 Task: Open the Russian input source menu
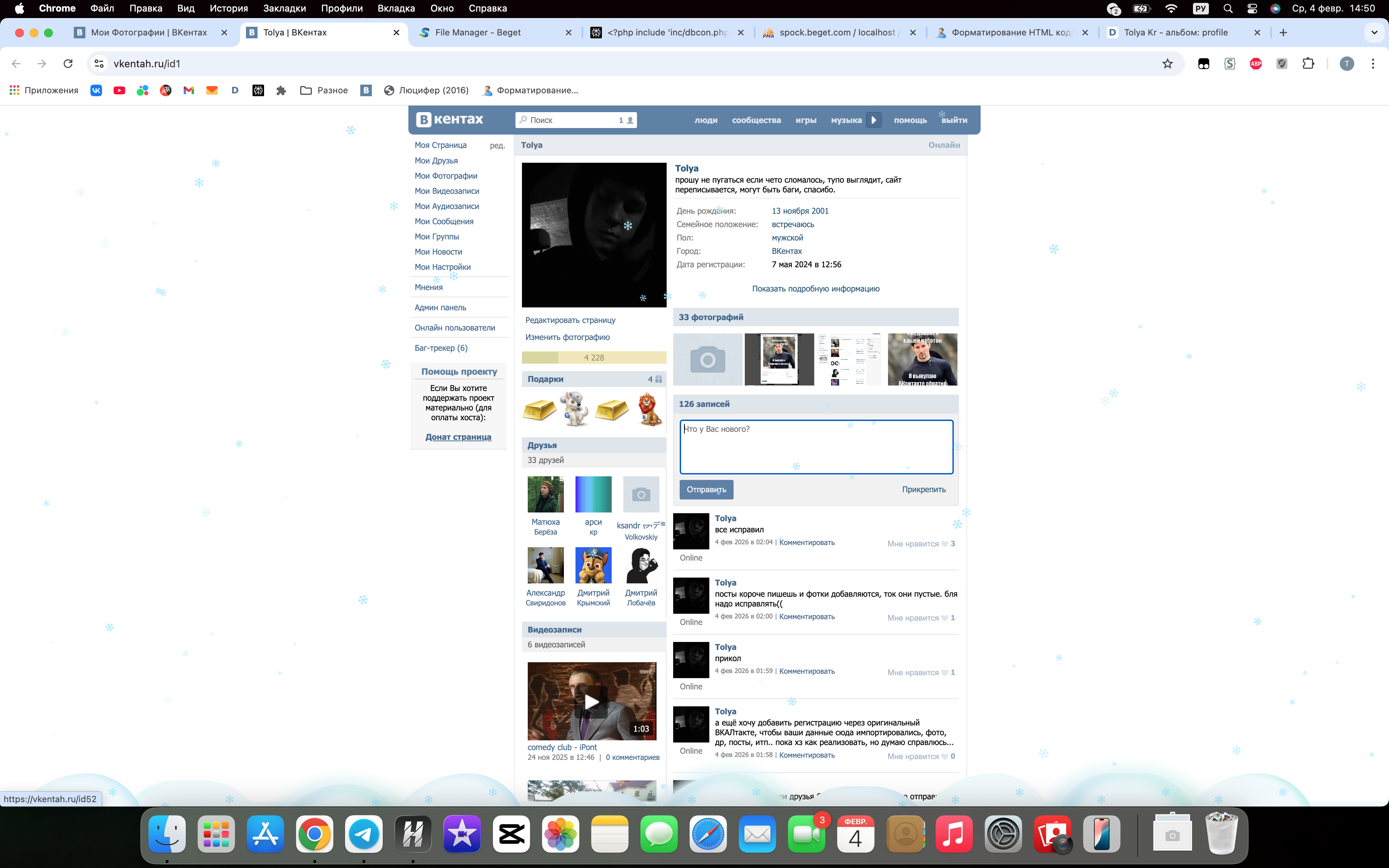[x=1200, y=9]
